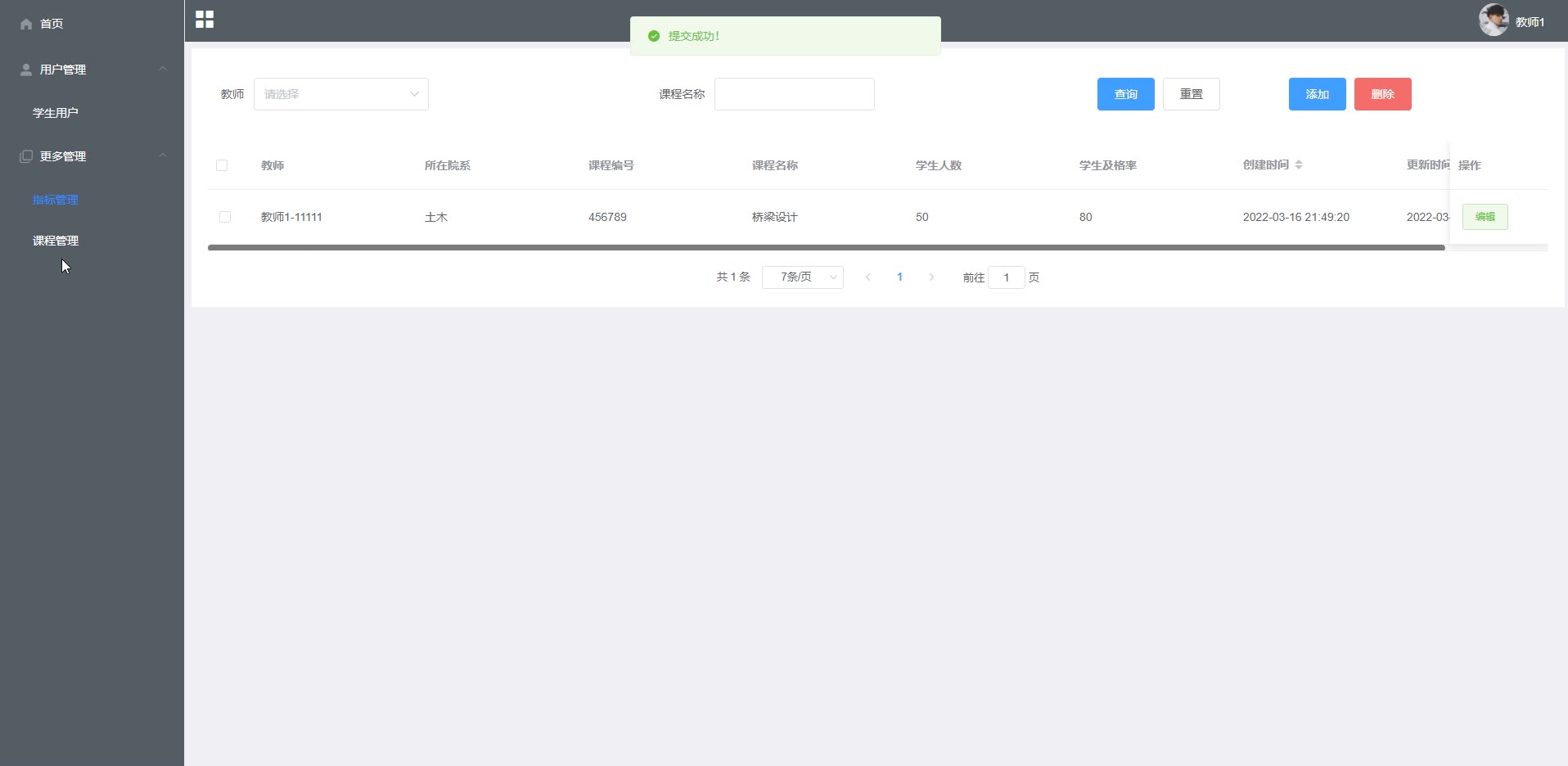
Task: Click the success check icon in toast
Action: [654, 36]
